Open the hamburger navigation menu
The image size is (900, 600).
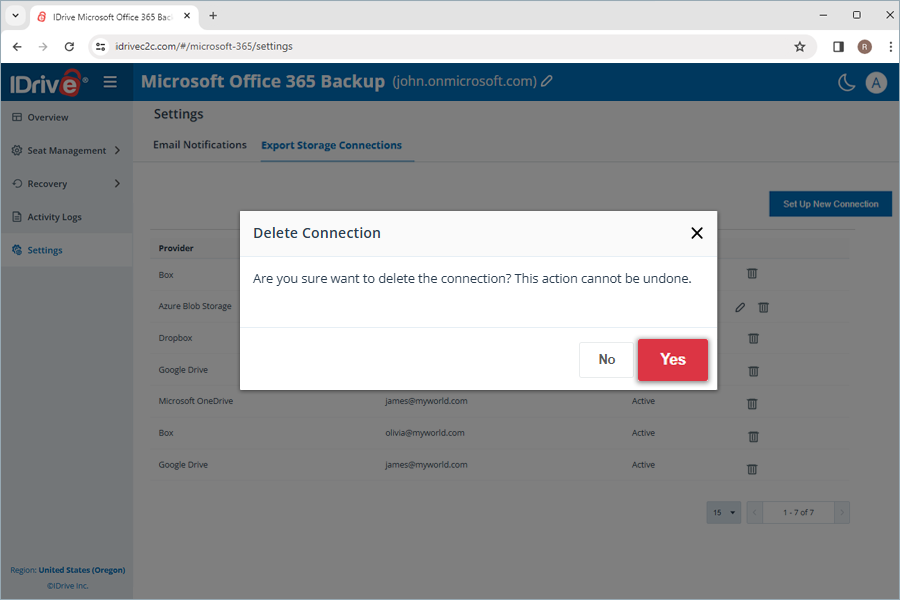pyautogui.click(x=110, y=82)
